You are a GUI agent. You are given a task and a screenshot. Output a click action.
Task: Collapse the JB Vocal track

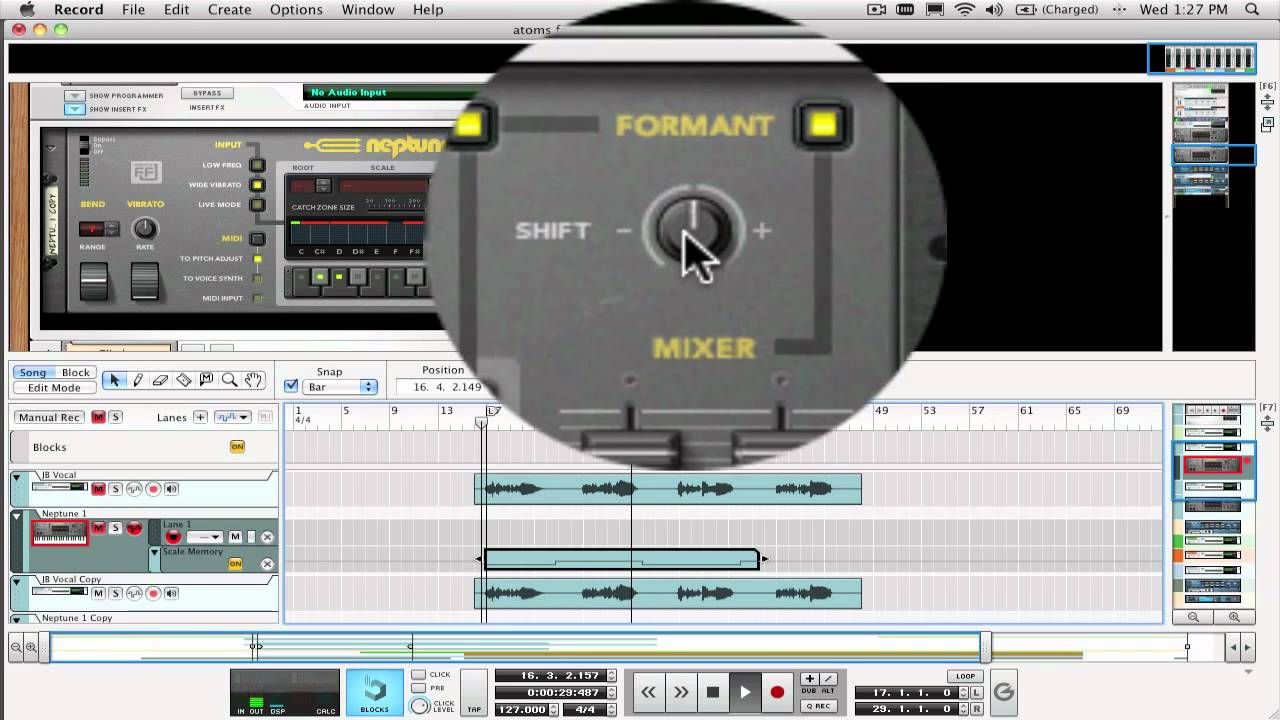tap(17, 478)
